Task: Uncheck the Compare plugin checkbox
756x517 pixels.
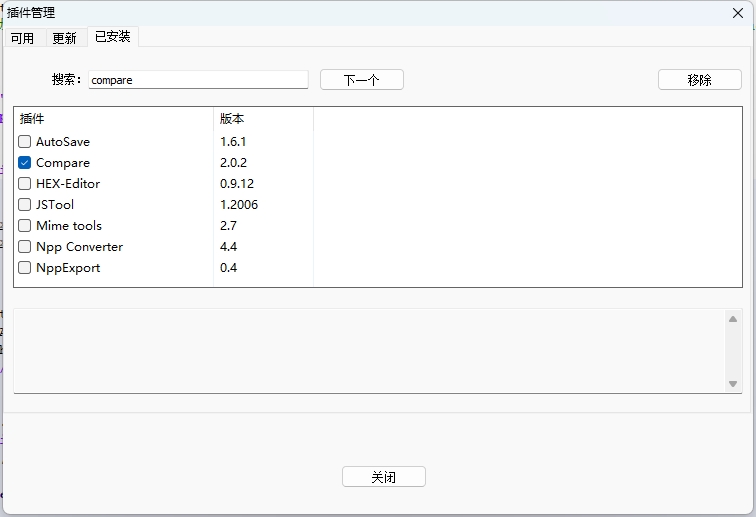Action: pyautogui.click(x=25, y=163)
